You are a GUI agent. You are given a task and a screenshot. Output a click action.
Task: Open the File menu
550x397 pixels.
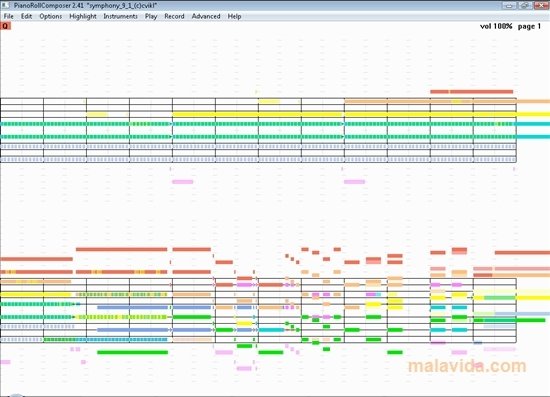click(8, 16)
